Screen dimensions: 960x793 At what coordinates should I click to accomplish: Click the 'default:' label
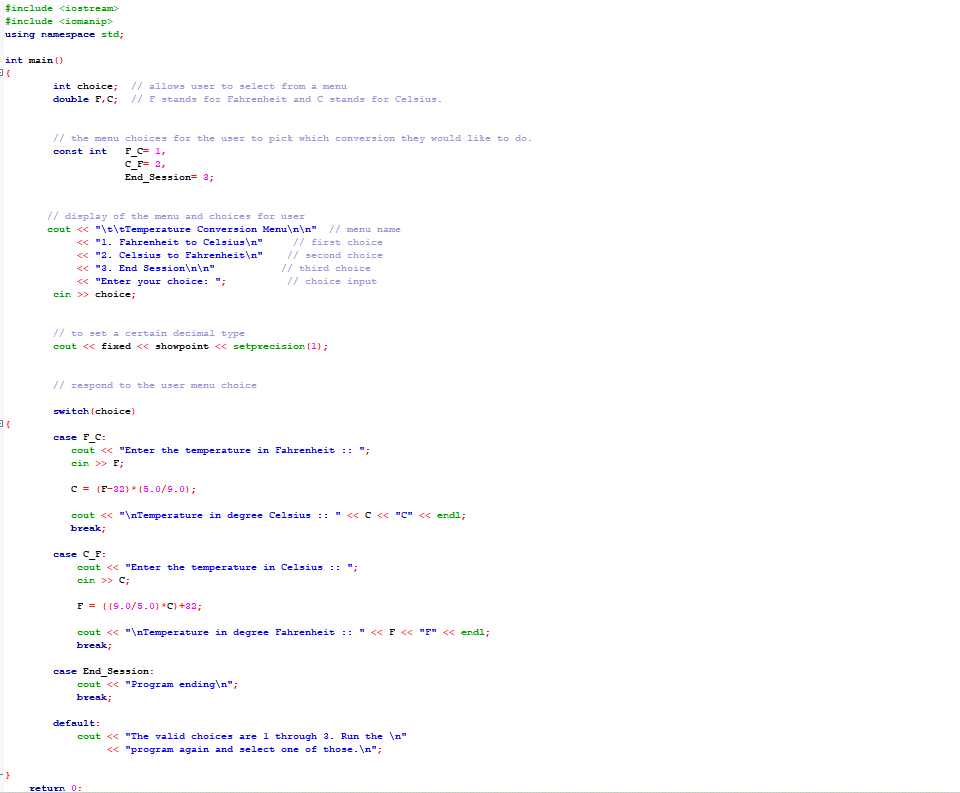point(77,723)
